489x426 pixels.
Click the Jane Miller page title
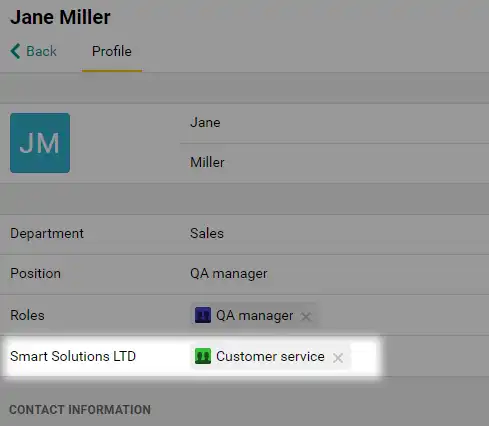pyautogui.click(x=60, y=17)
